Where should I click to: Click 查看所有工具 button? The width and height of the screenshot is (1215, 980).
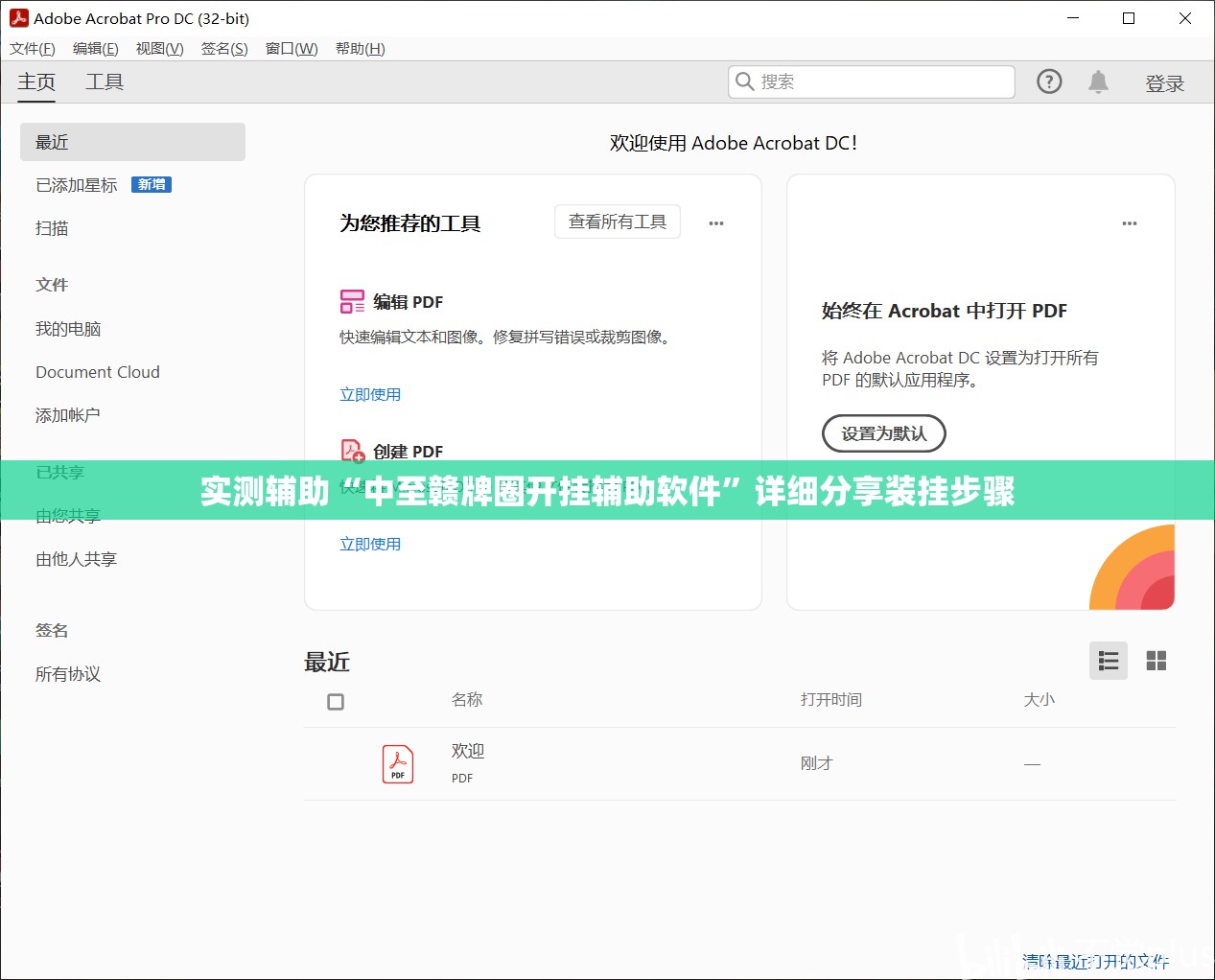point(618,222)
